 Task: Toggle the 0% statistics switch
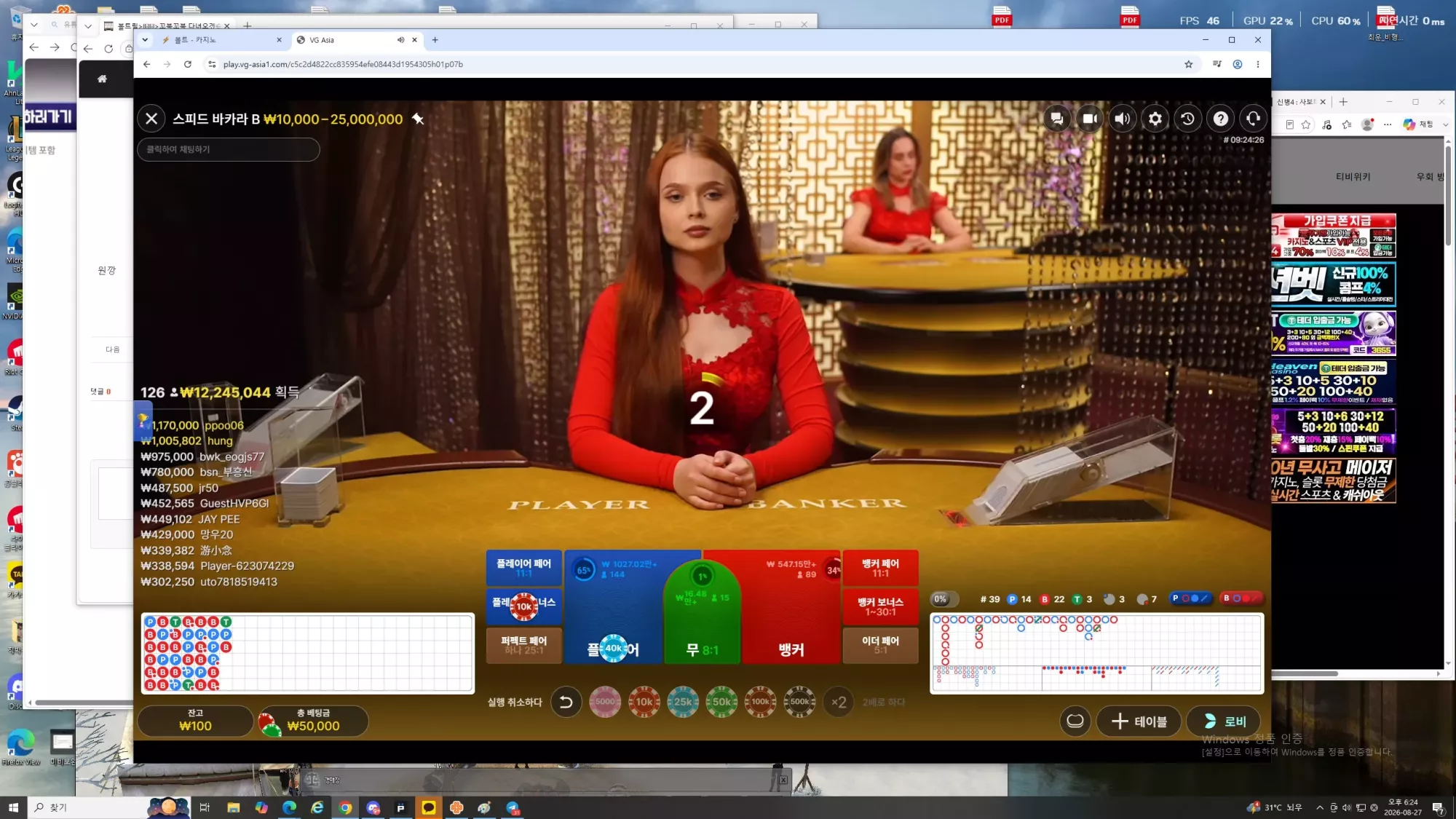click(944, 599)
